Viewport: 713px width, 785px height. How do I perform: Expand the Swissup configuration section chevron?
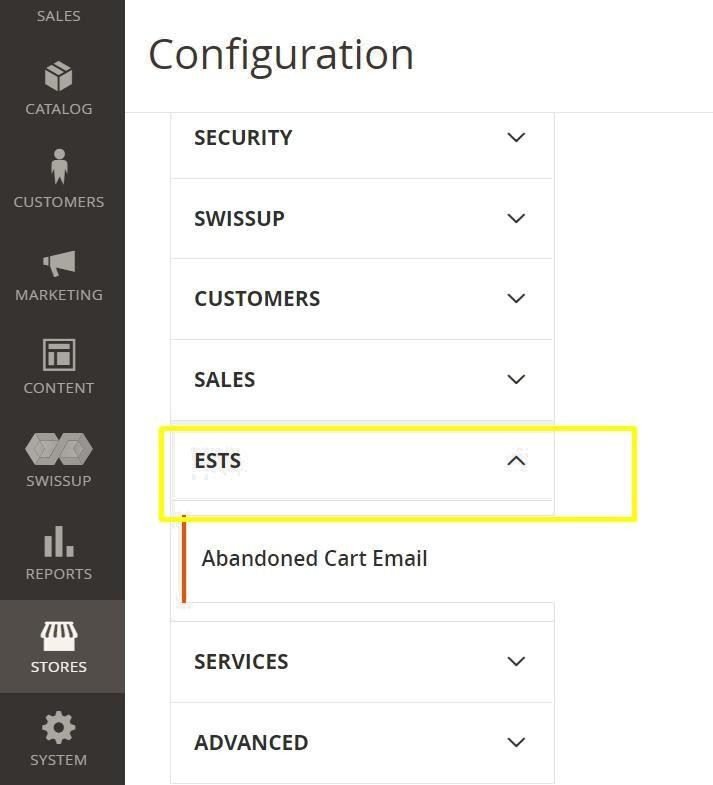pyautogui.click(x=516, y=218)
